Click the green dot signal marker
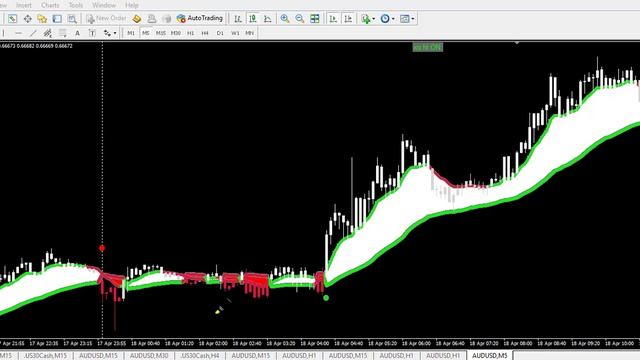This screenshot has width=640, height=360. tap(326, 298)
